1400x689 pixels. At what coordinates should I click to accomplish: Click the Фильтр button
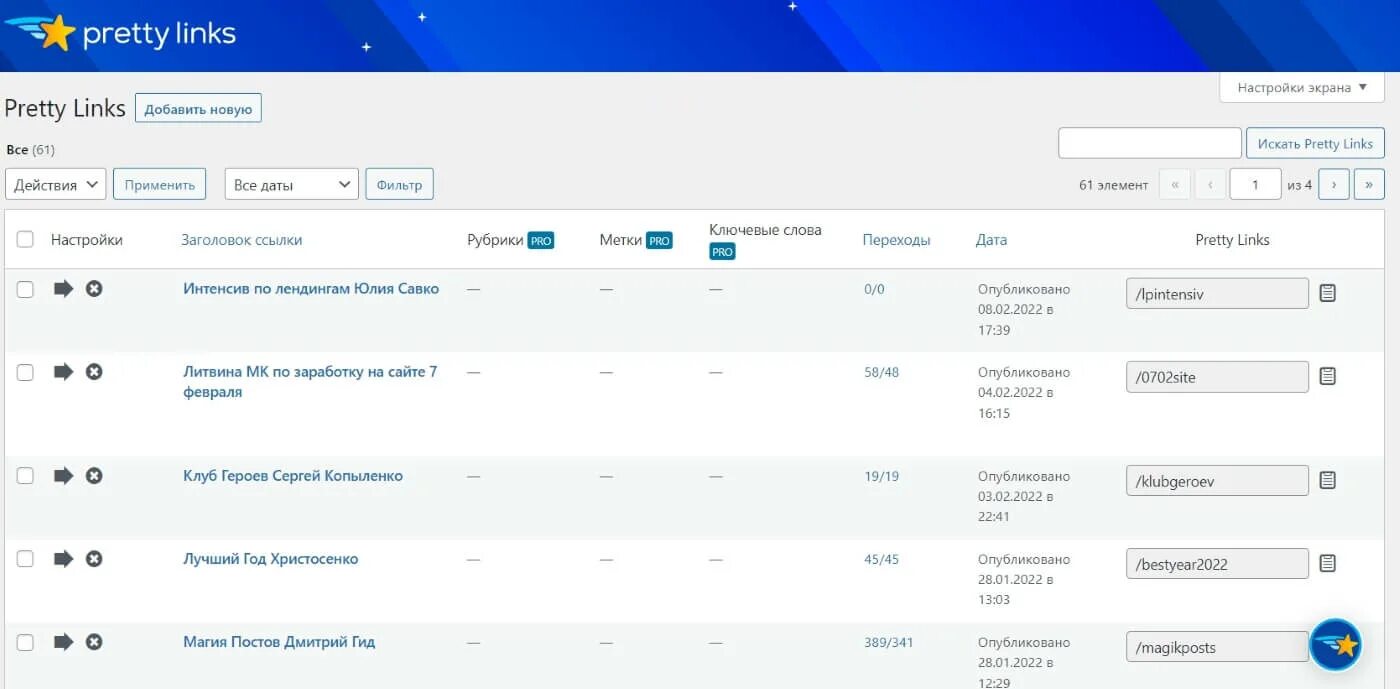point(399,184)
